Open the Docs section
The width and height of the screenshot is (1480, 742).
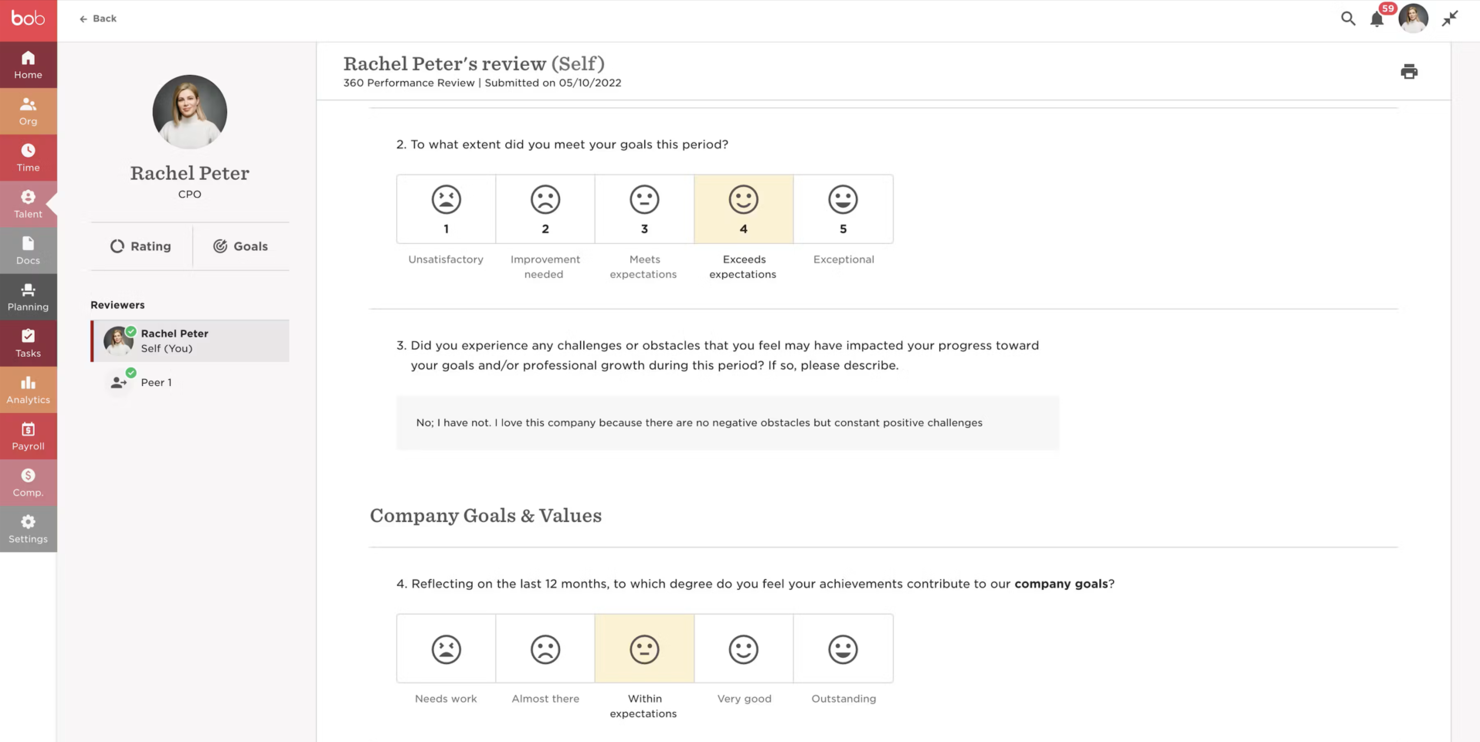coord(28,250)
